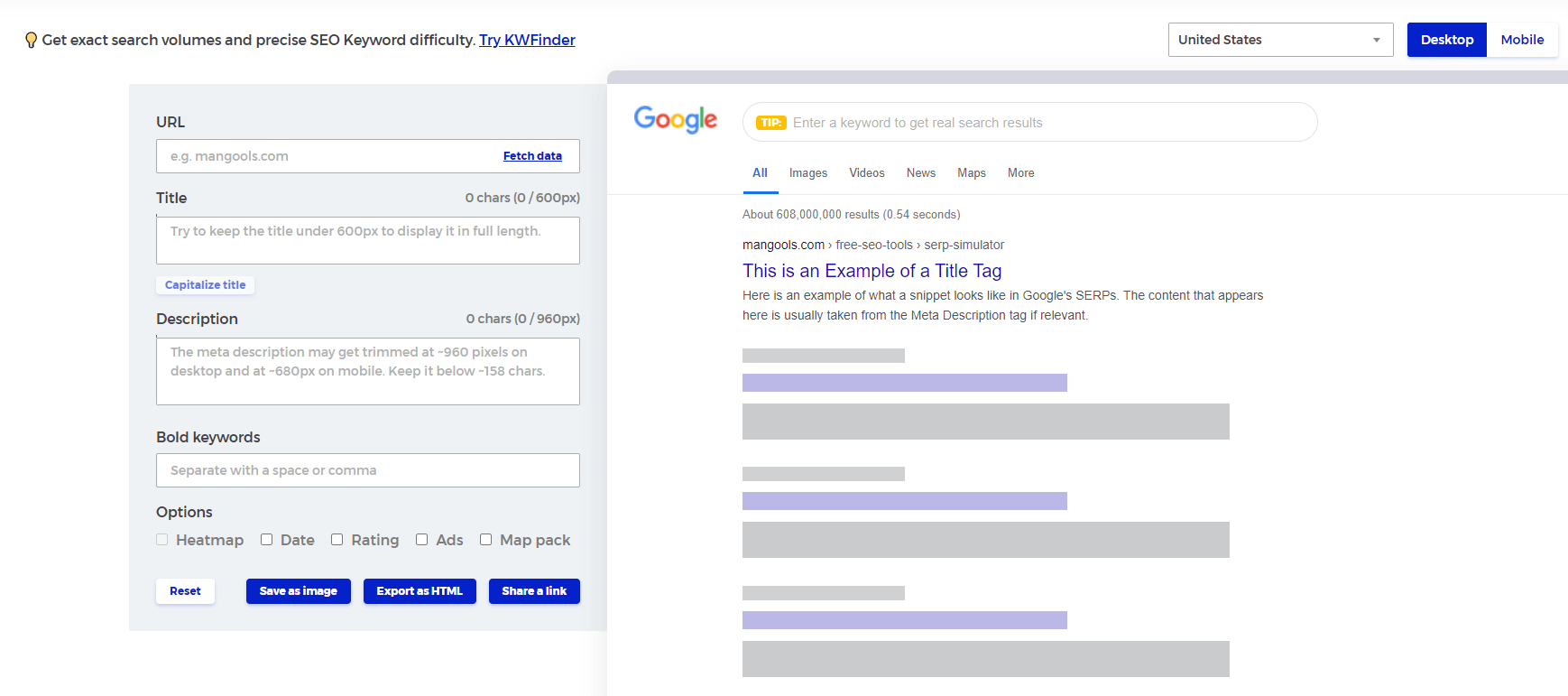The height and width of the screenshot is (696, 1568).
Task: Click the mangools.com breadcrumb URL
Action: click(x=873, y=245)
